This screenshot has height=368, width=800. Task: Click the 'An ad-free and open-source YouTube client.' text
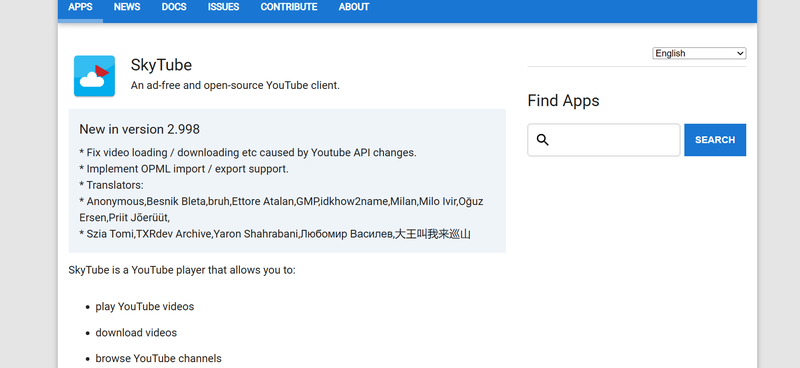pos(235,86)
